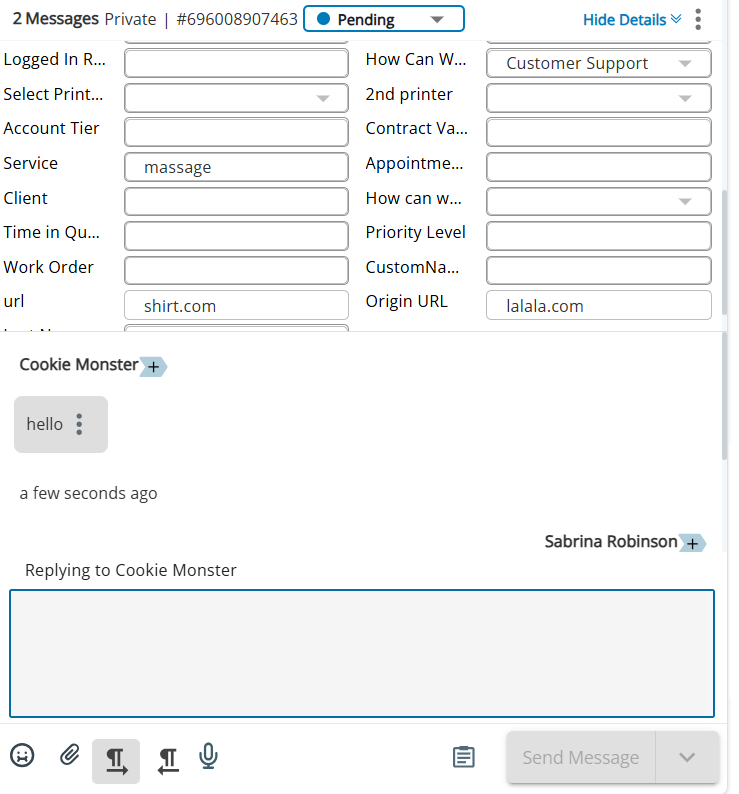Start voice recording with microphone icon

[208, 756]
